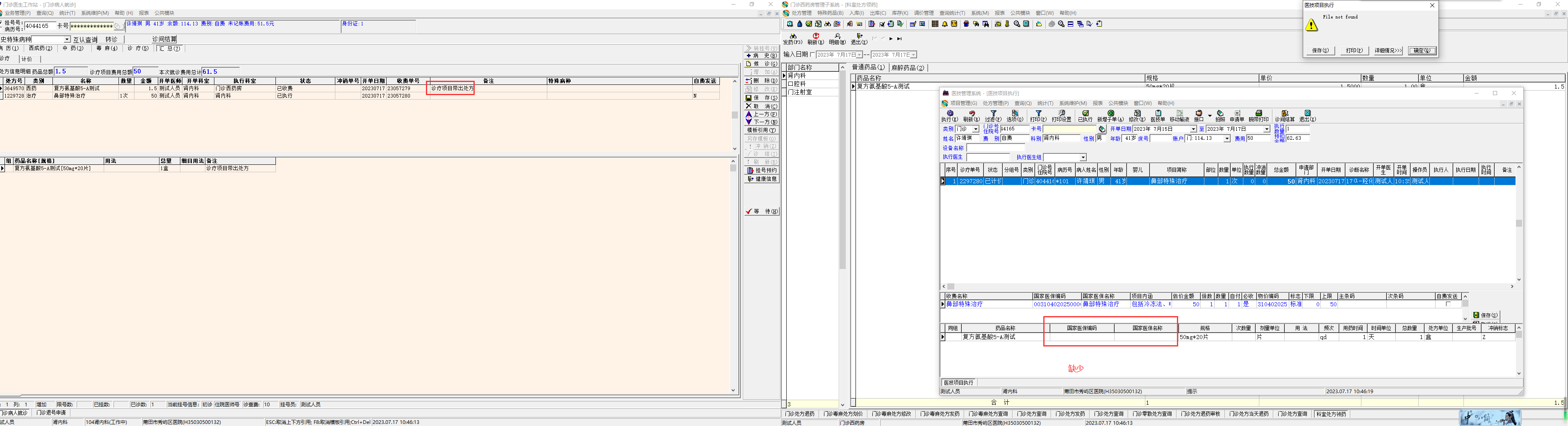This screenshot has width=1568, height=426.
Task: Click the 设备名称 input field
Action: [995, 148]
